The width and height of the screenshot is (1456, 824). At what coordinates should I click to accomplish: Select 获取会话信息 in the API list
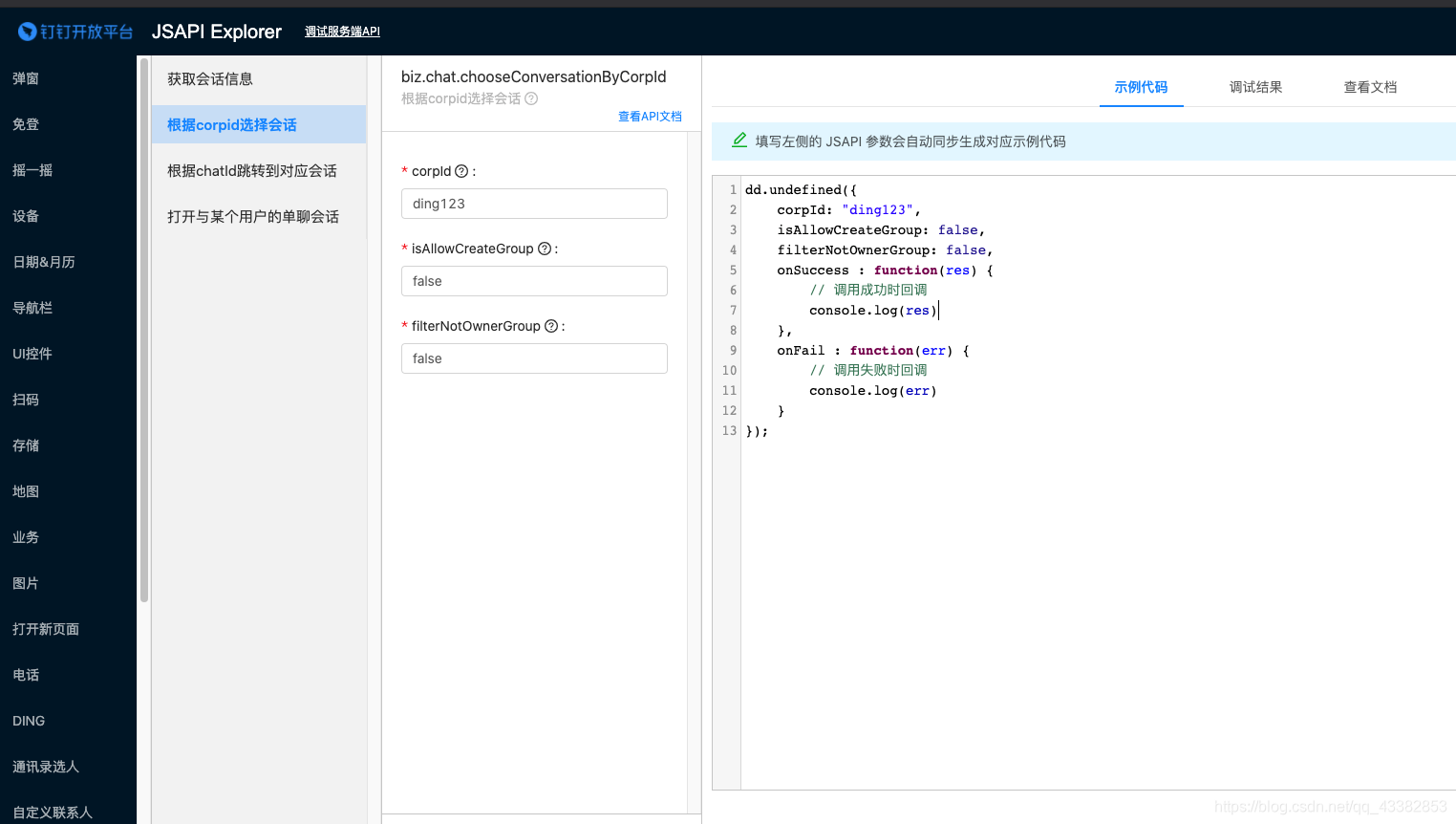tap(259, 79)
